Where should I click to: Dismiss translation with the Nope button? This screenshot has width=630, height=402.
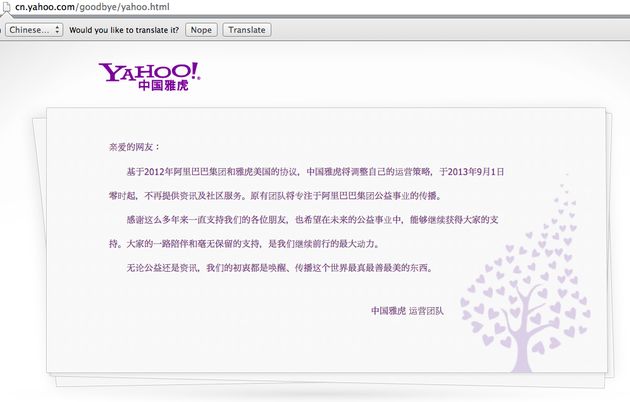tap(201, 30)
